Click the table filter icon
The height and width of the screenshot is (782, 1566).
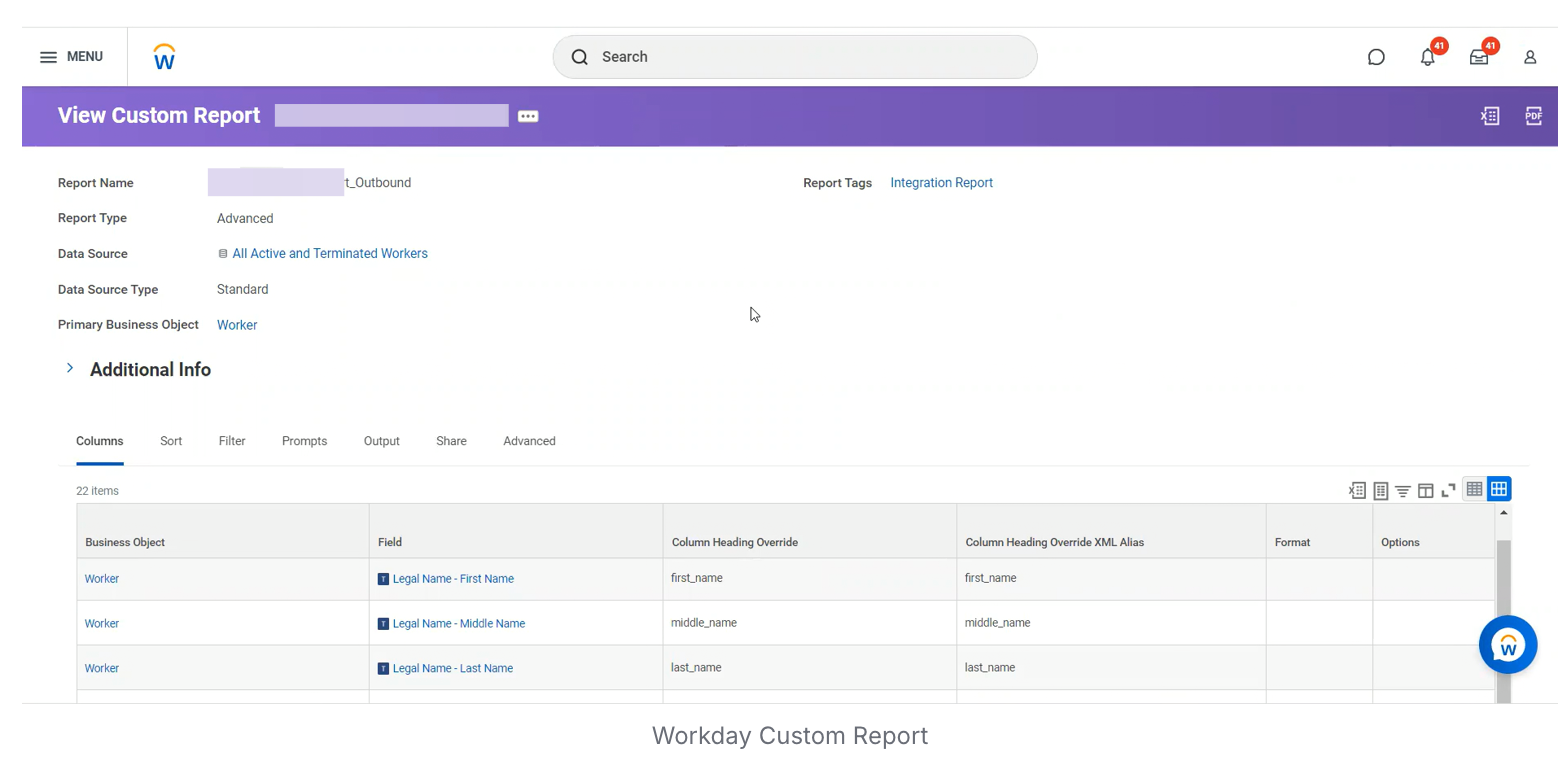(1403, 490)
